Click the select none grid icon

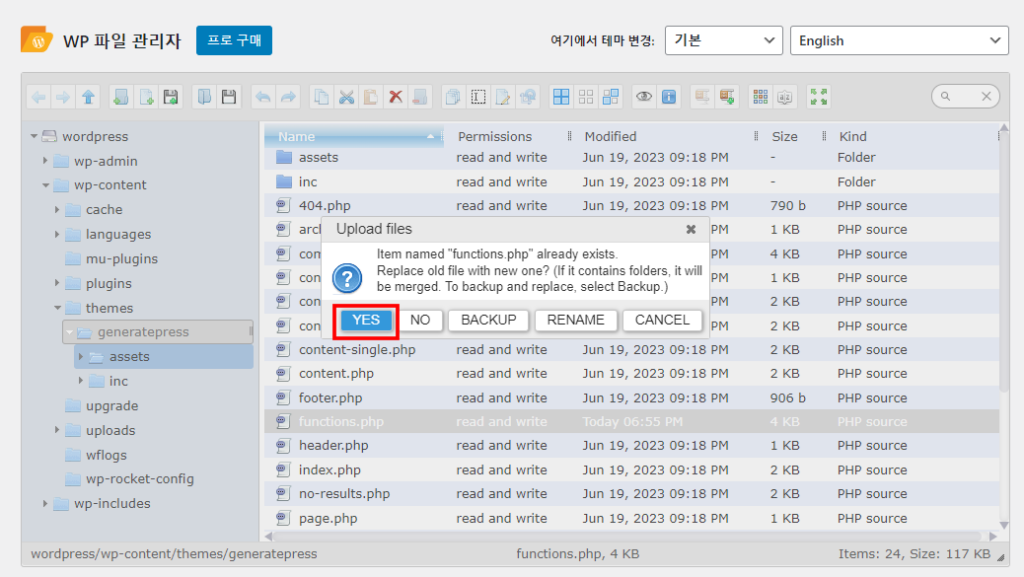[586, 97]
